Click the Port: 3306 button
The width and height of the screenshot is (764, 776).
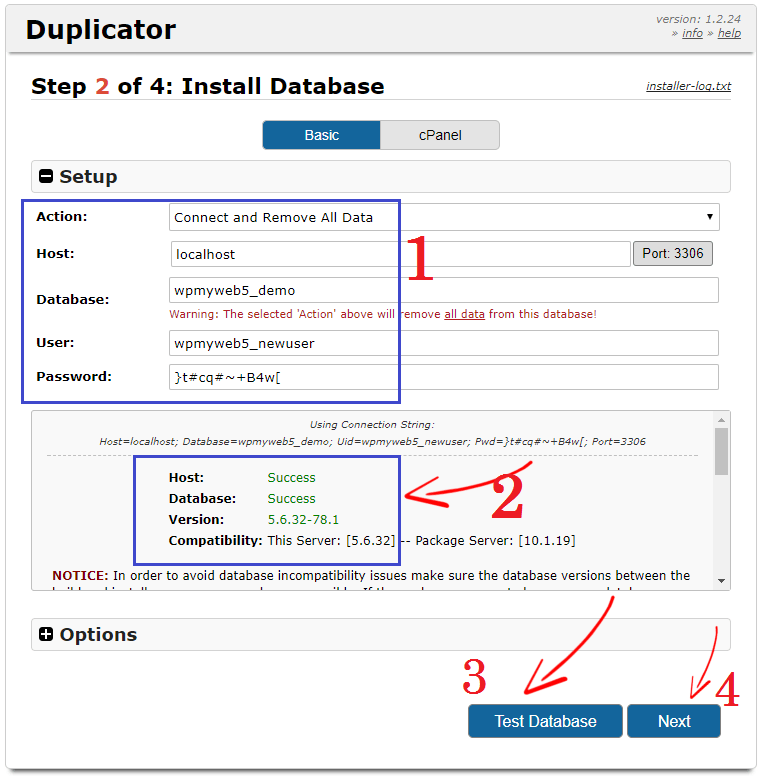[x=672, y=254]
